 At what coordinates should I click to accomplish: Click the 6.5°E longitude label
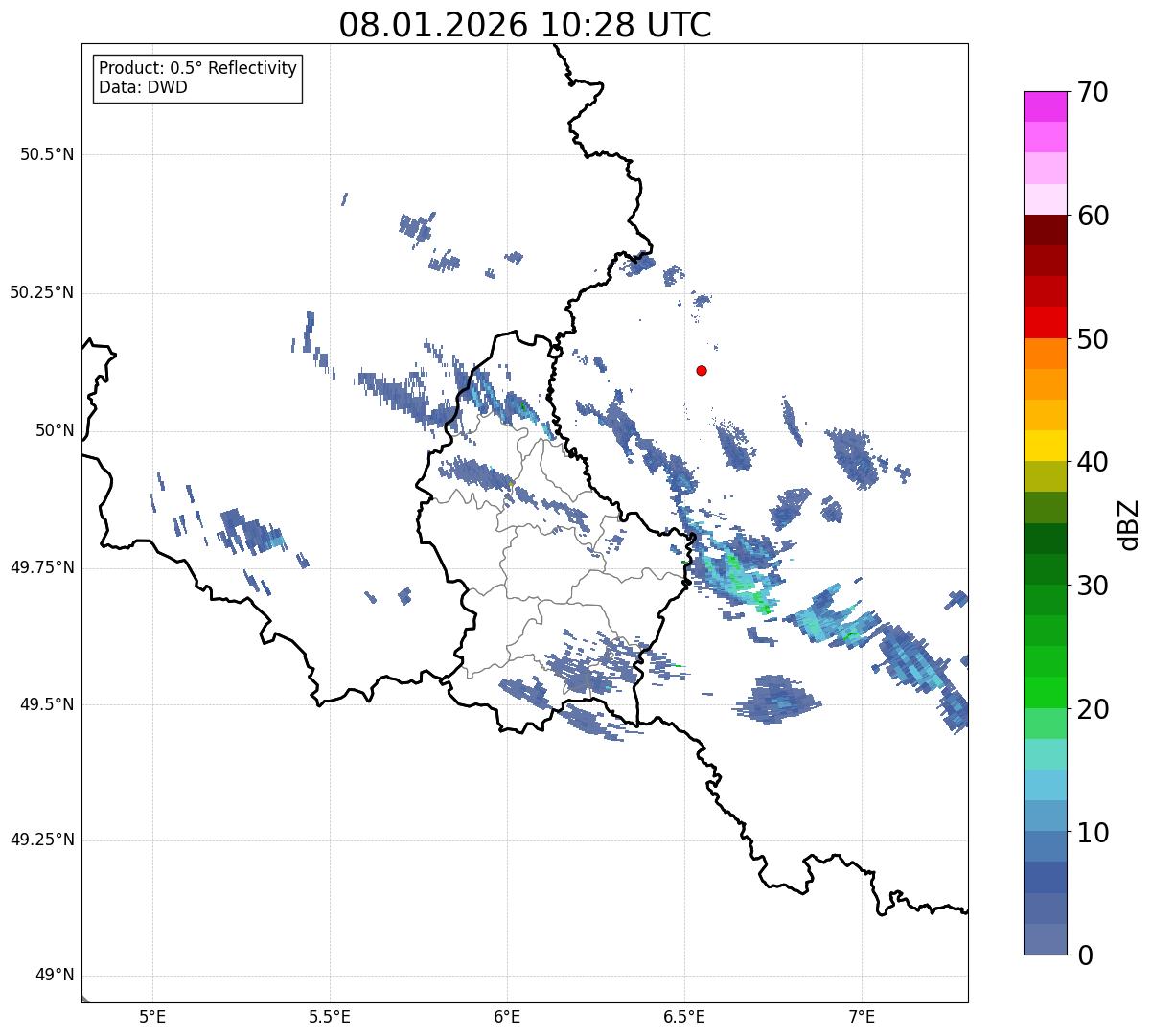[684, 1016]
